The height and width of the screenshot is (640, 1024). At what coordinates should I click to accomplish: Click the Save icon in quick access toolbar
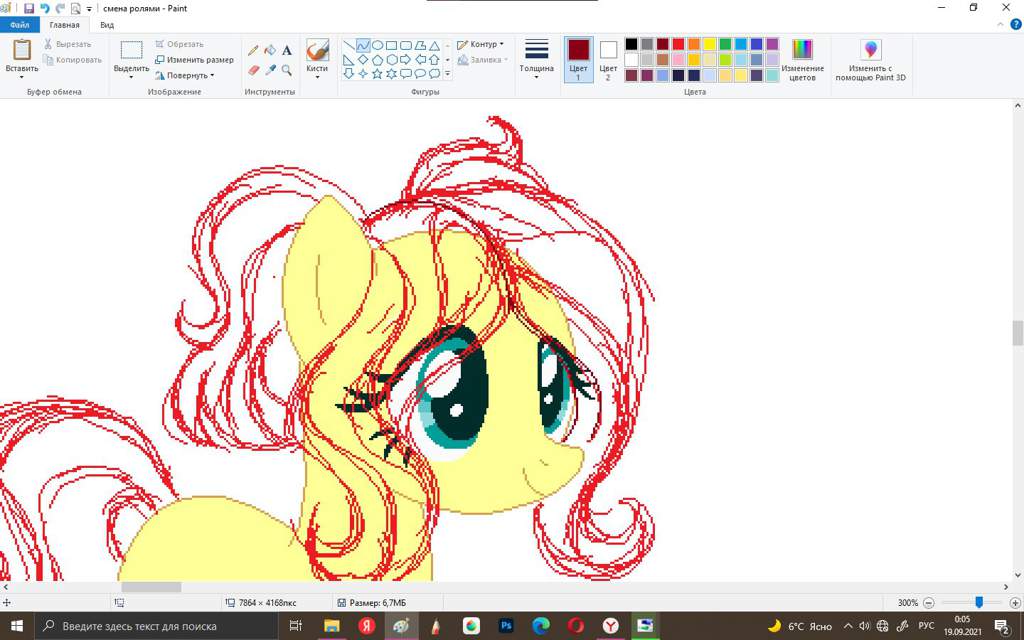(x=29, y=8)
